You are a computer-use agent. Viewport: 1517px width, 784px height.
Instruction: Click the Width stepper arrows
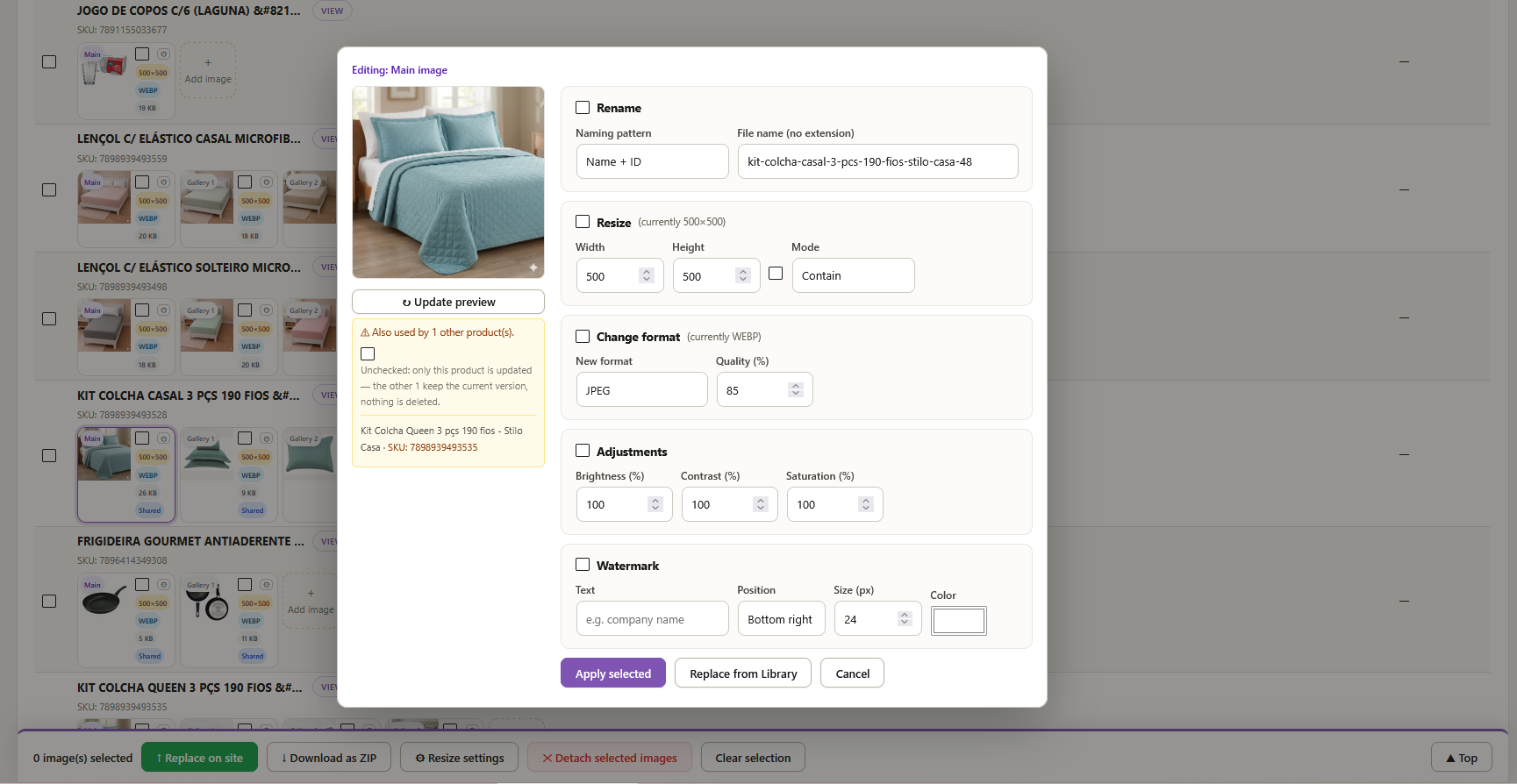(647, 275)
